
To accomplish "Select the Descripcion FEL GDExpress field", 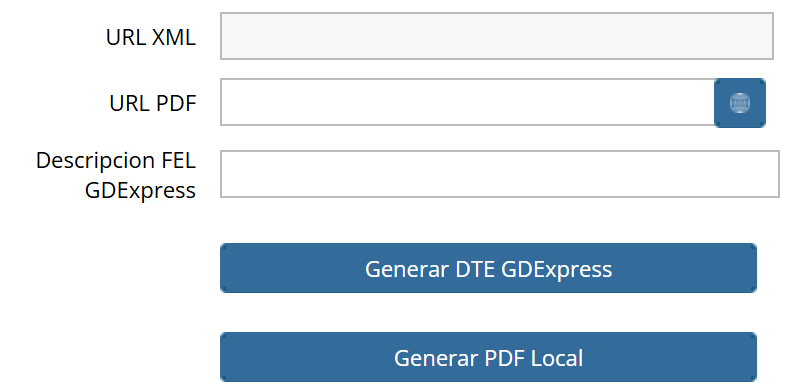I will (499, 174).
